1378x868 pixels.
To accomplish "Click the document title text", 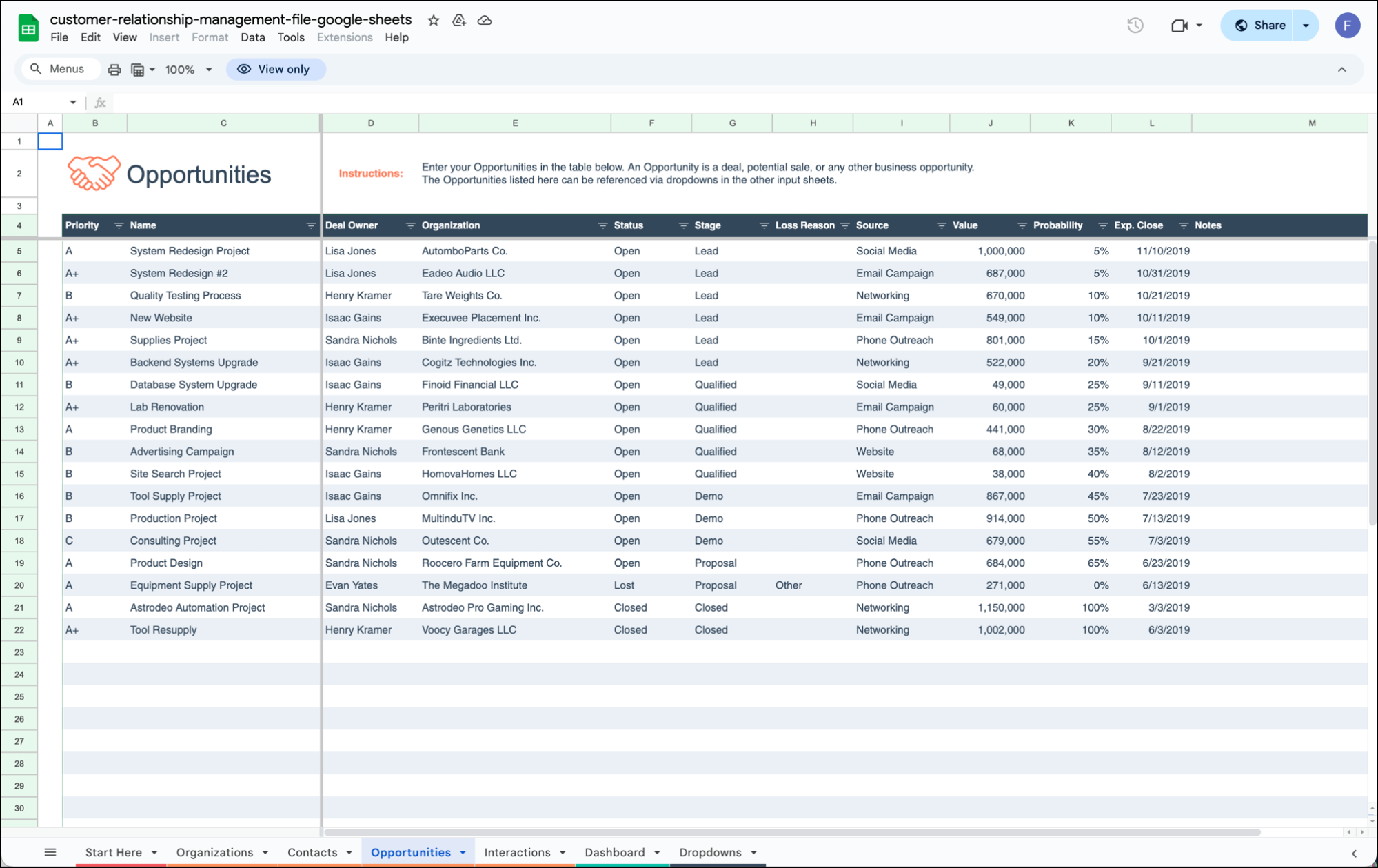I will tap(230, 19).
